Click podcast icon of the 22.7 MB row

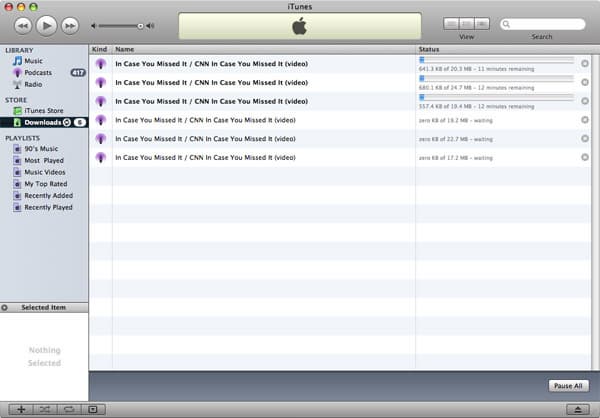coord(101,139)
